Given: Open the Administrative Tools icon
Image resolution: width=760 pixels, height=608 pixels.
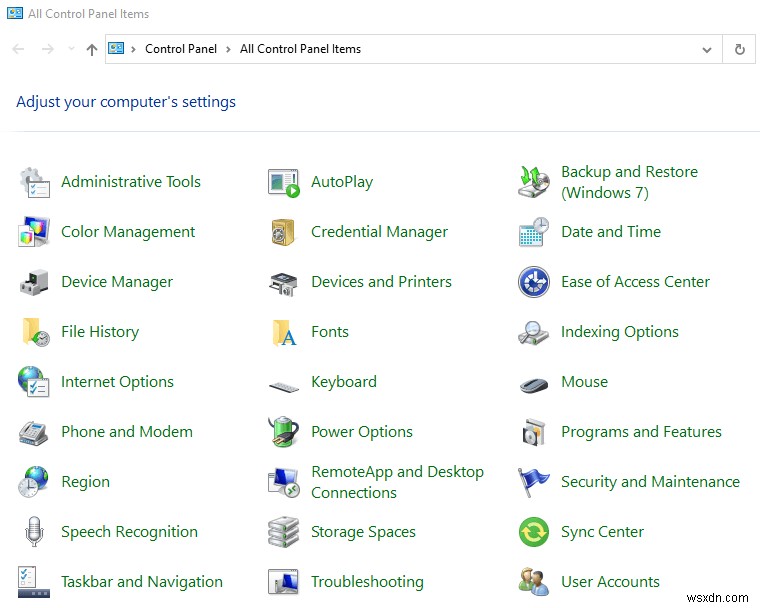Looking at the screenshot, I should [34, 182].
